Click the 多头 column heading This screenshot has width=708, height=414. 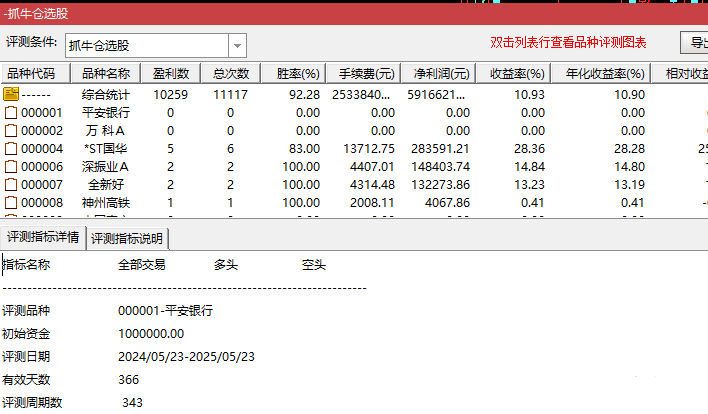pyautogui.click(x=226, y=265)
